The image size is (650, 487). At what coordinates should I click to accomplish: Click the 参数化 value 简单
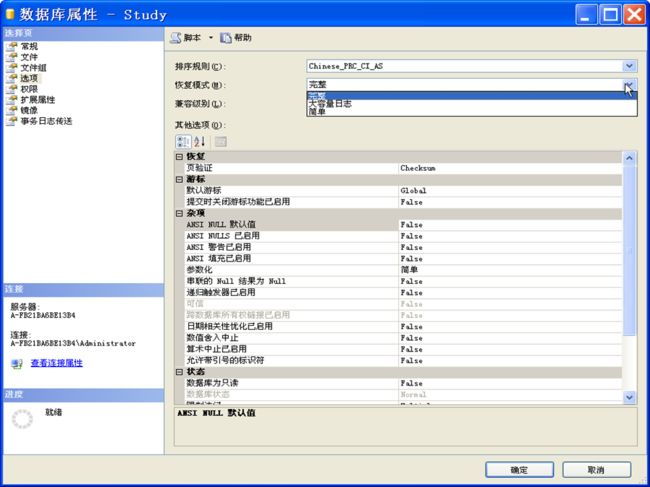point(510,270)
